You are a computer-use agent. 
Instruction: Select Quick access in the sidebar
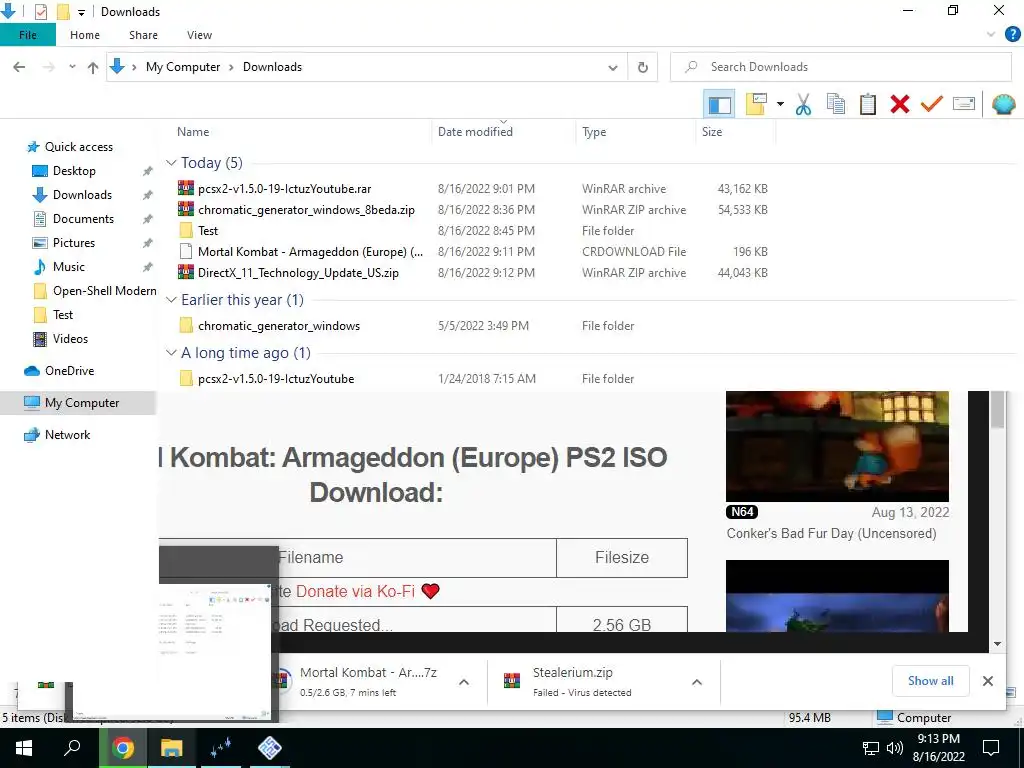pos(78,147)
